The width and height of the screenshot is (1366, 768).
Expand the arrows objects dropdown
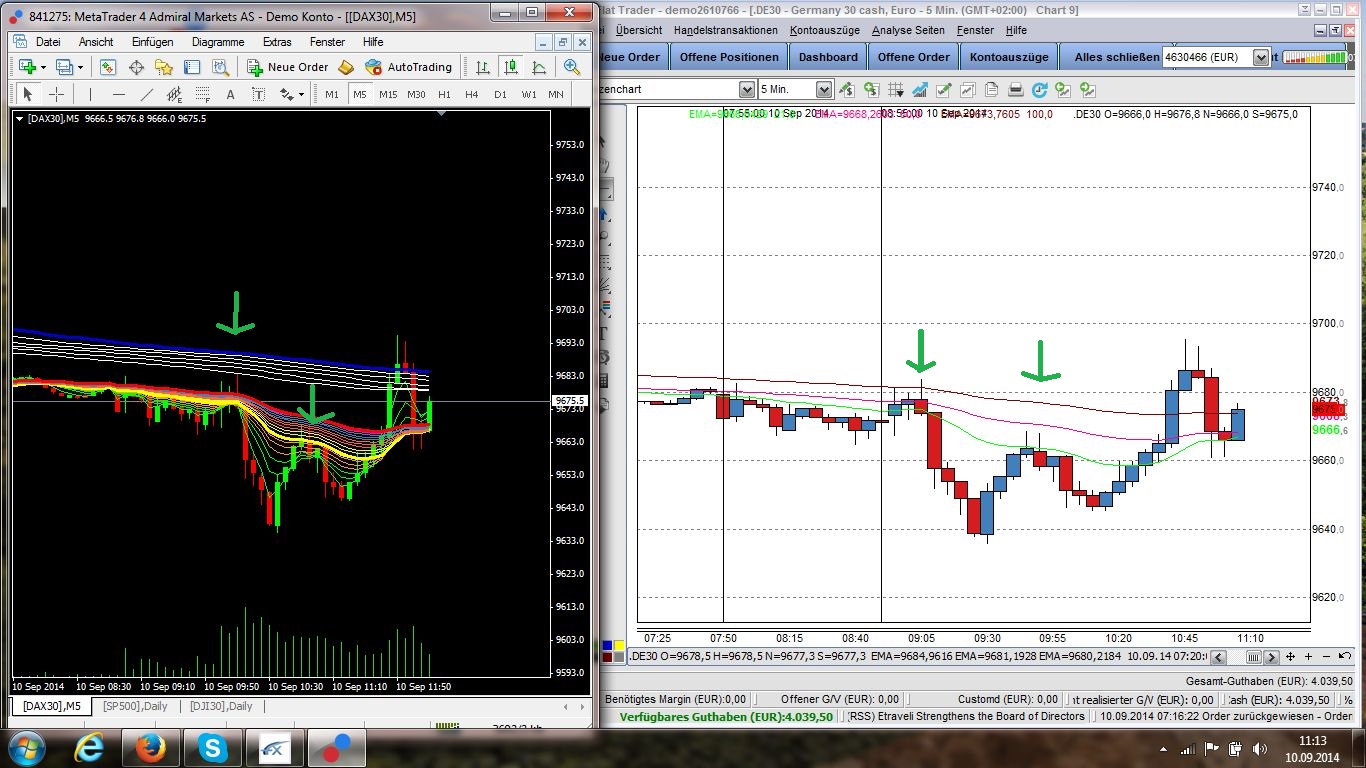coord(301,95)
